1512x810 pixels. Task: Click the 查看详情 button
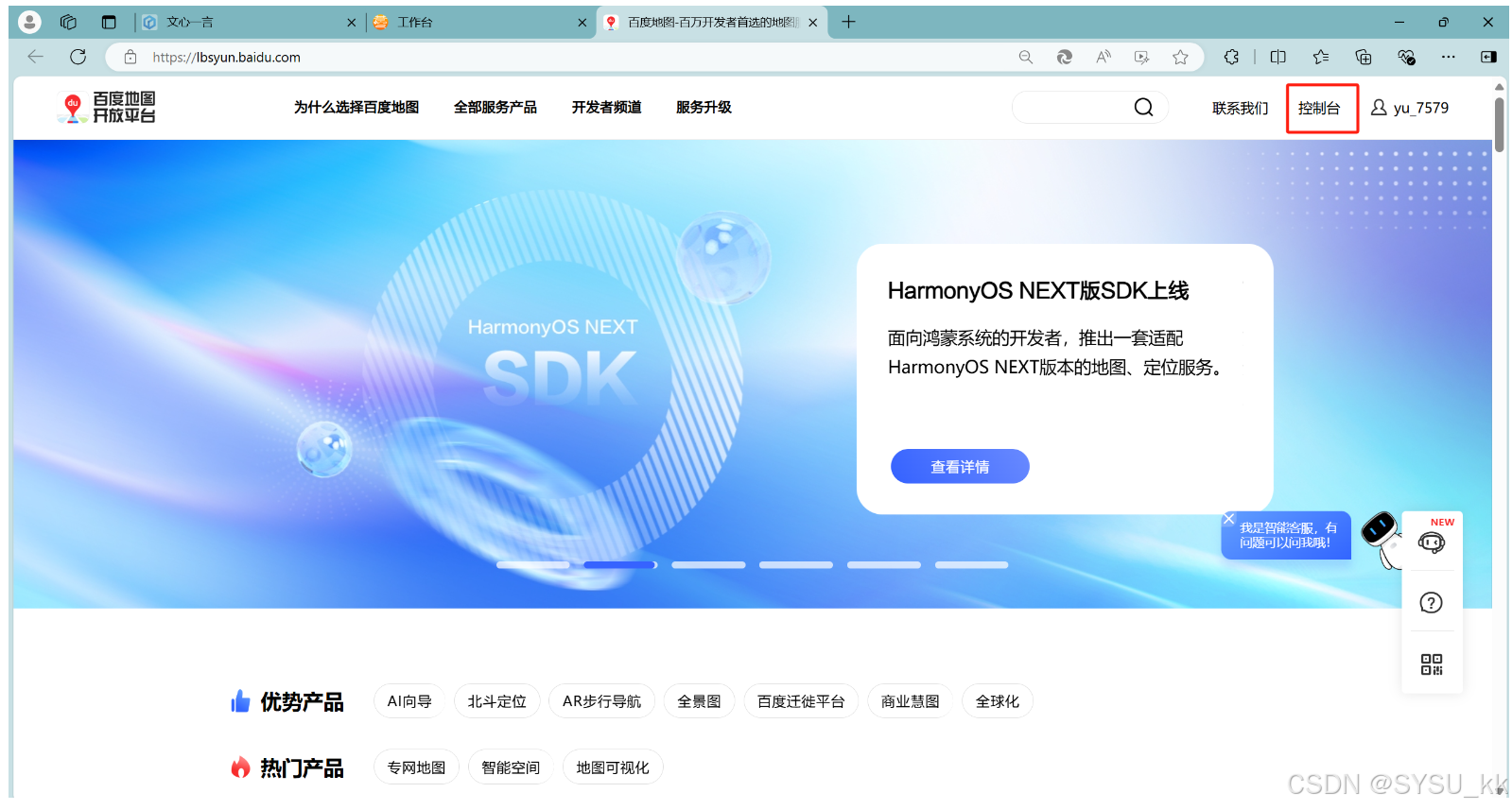(x=960, y=466)
